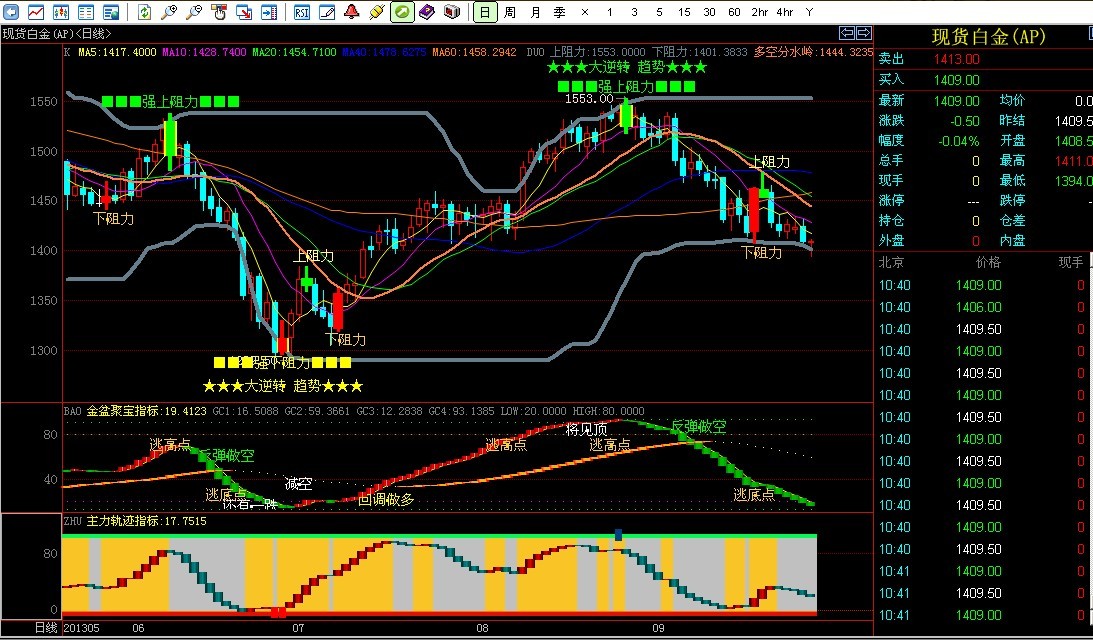Open the purple help book icon

point(427,12)
